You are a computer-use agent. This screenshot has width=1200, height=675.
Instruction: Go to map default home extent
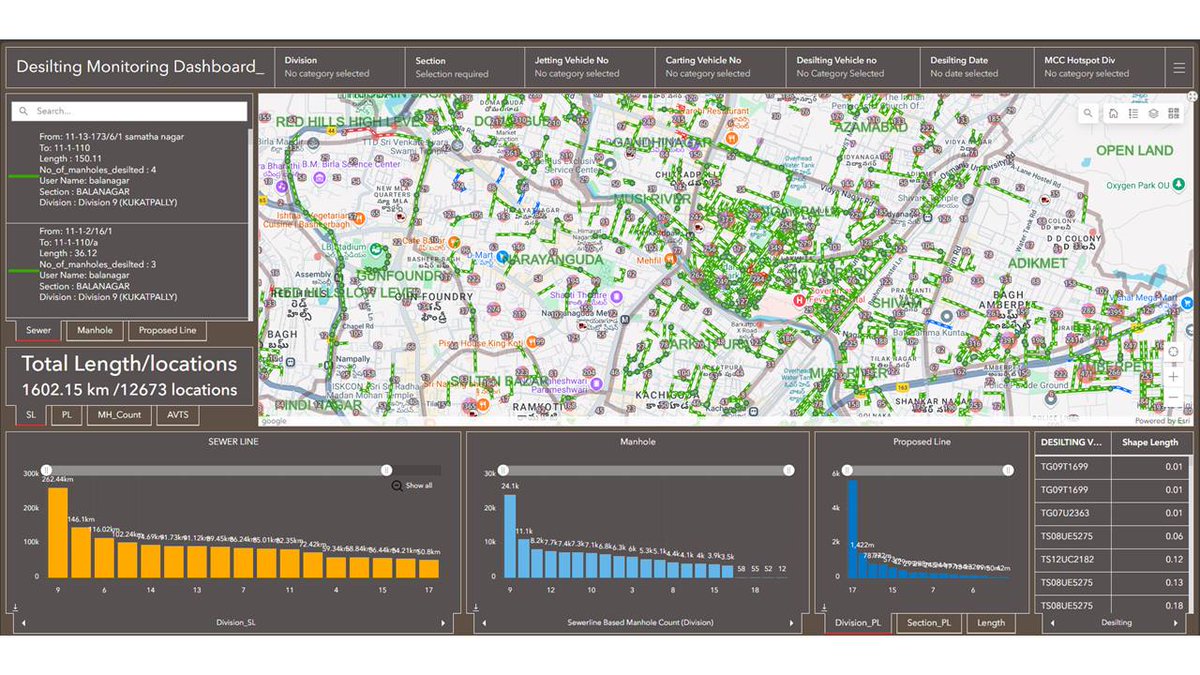(1113, 113)
